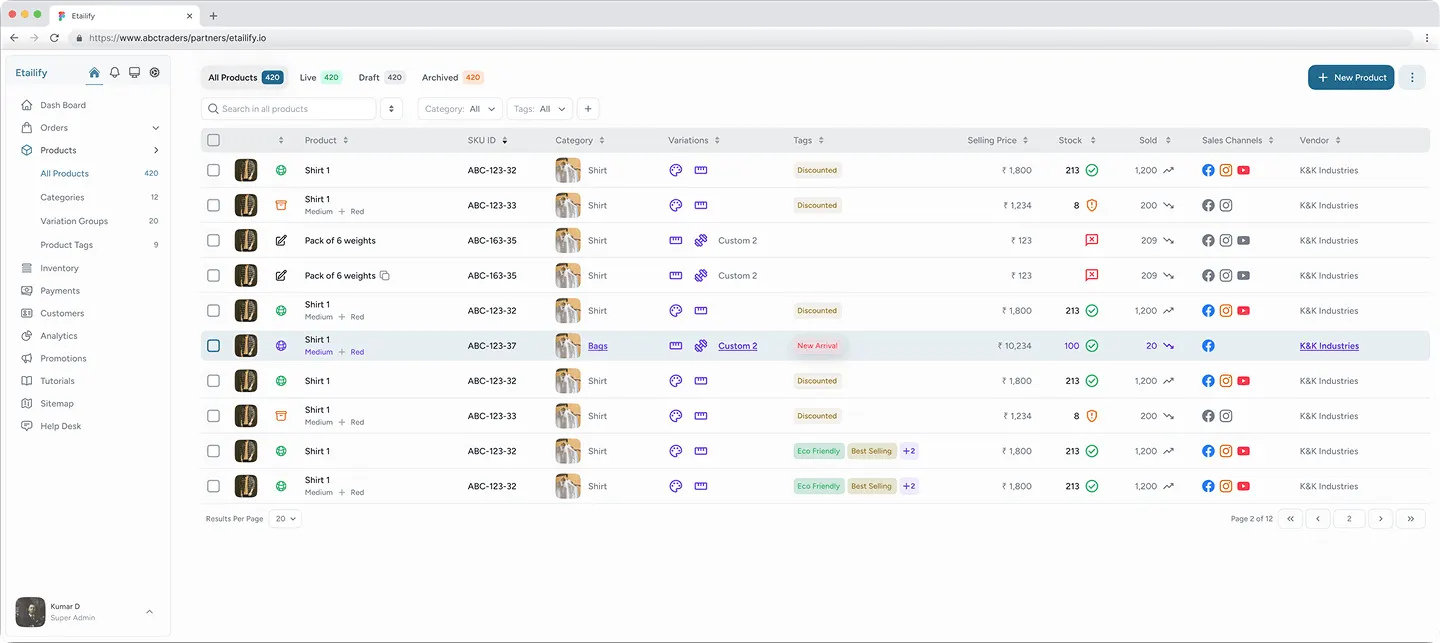
Task: Check Eco Friendly Shirt 1 Medium Red row checkbox
Action: 213,486
